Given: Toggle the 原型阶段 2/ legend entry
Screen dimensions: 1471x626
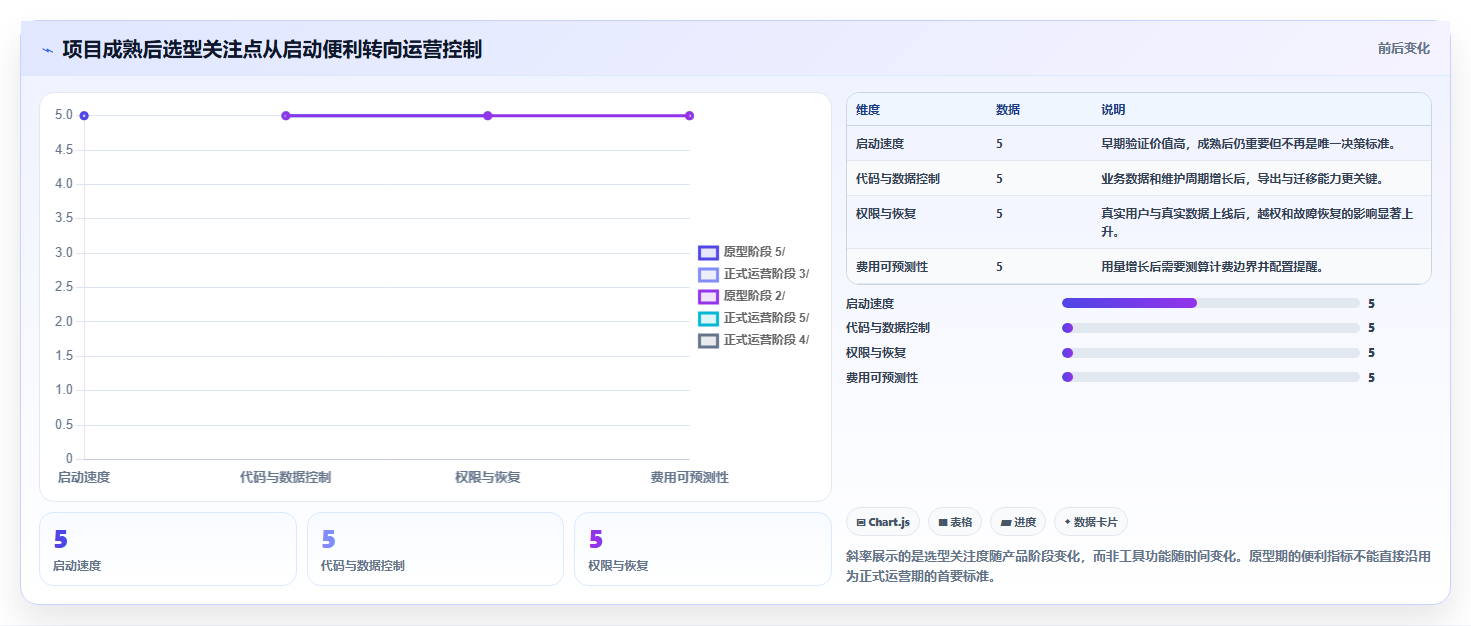Looking at the screenshot, I should pyautogui.click(x=740, y=296).
